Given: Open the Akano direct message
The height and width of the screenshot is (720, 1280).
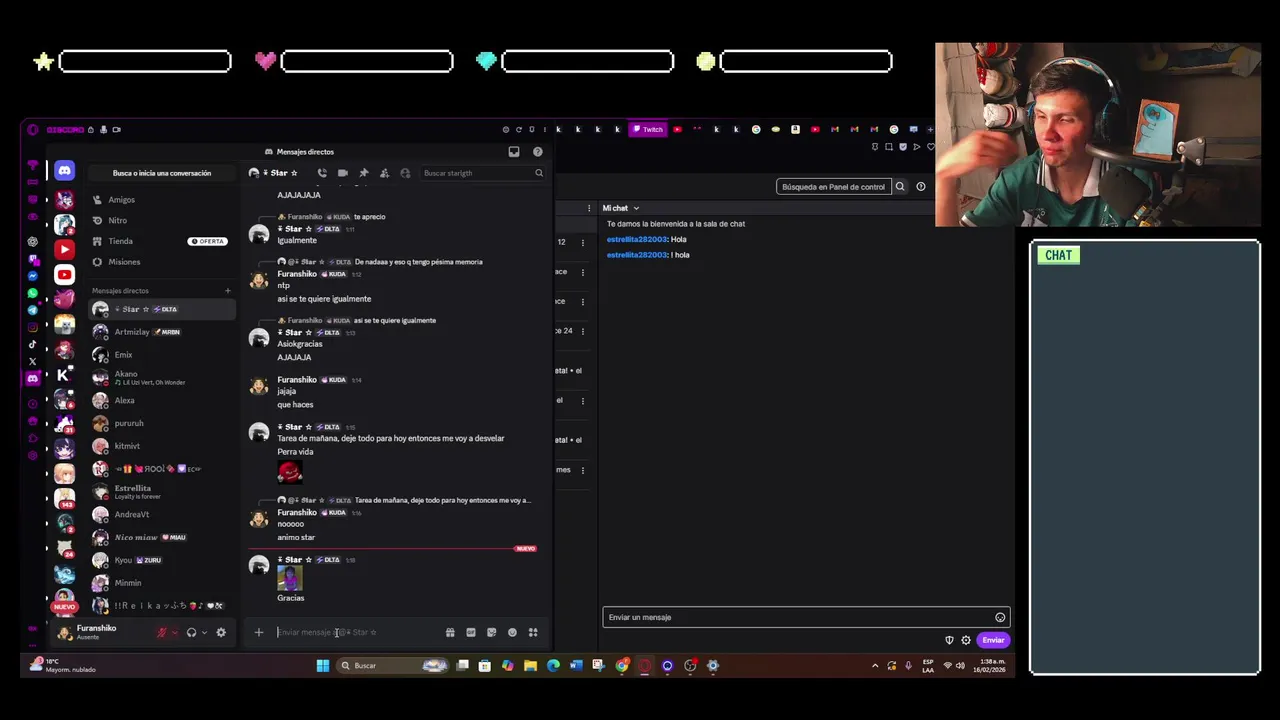Looking at the screenshot, I should (x=162, y=377).
